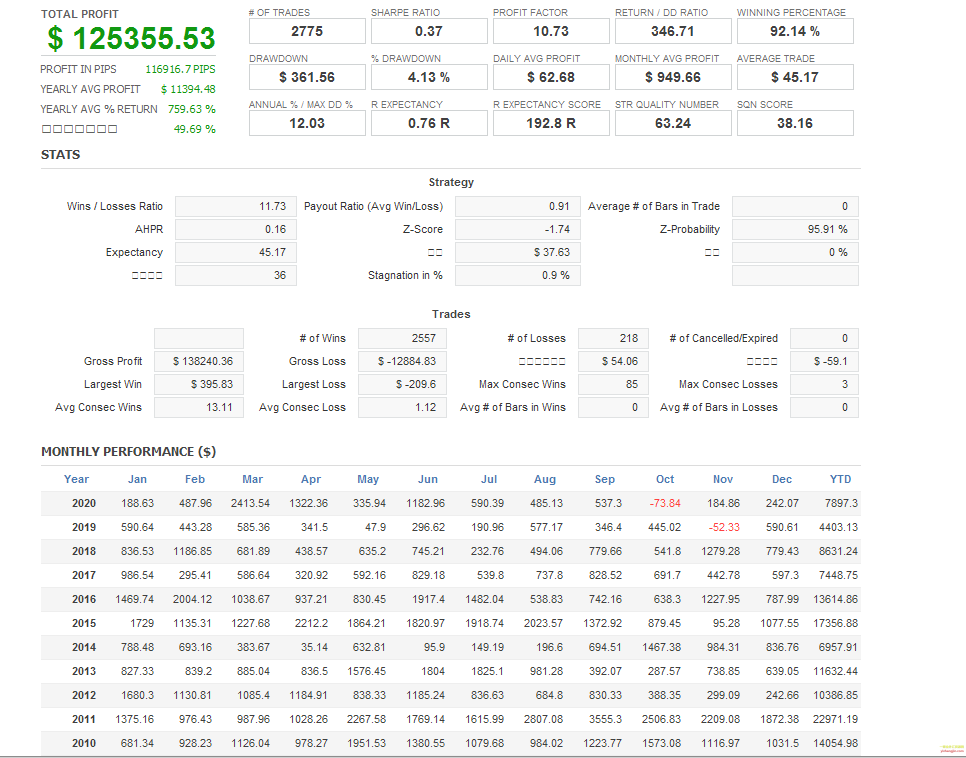Click the Jun column header
The height and width of the screenshot is (758, 966).
(x=428, y=479)
